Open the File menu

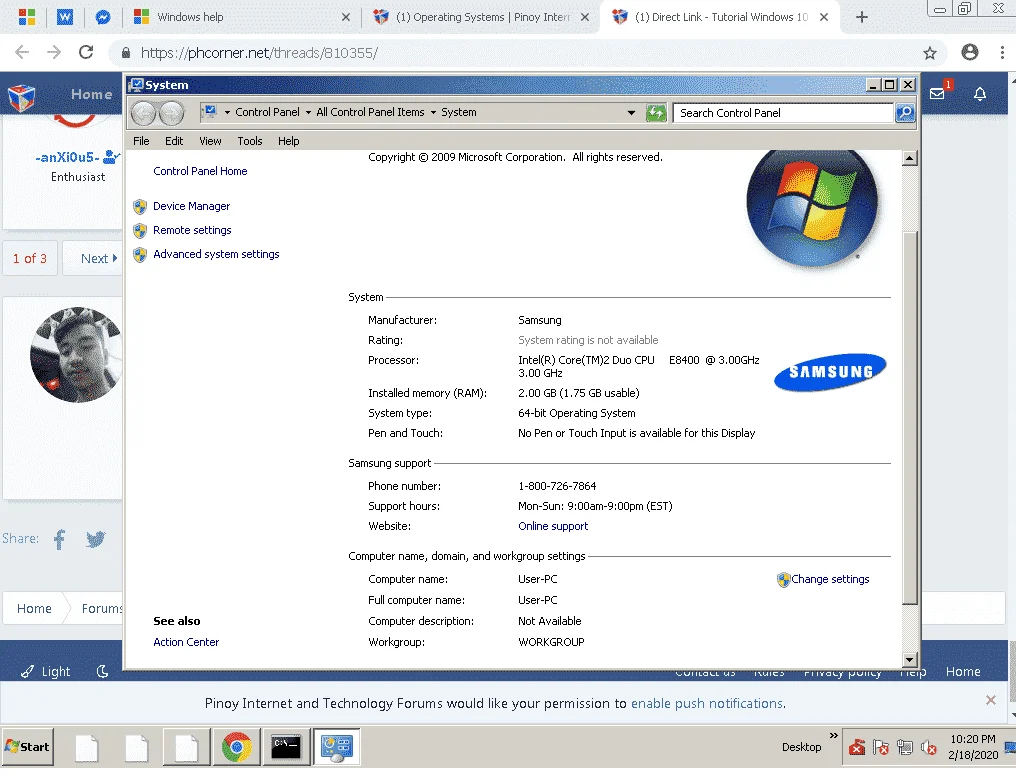click(141, 141)
